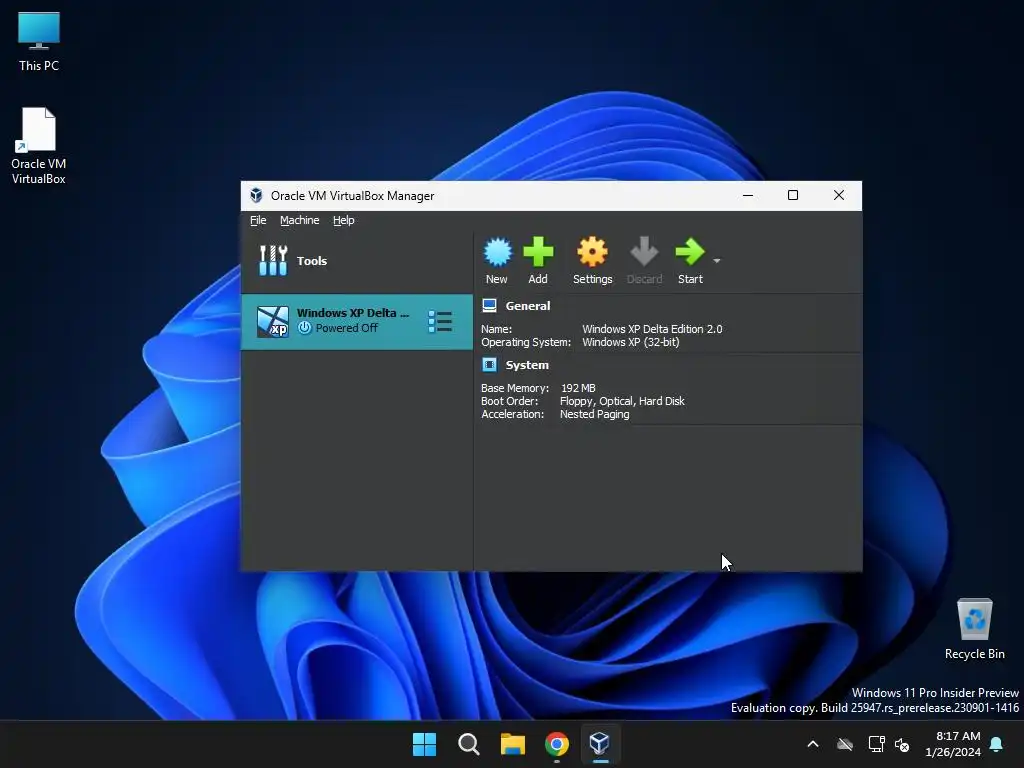
Task: Show hidden icons in system tray
Action: [813, 744]
